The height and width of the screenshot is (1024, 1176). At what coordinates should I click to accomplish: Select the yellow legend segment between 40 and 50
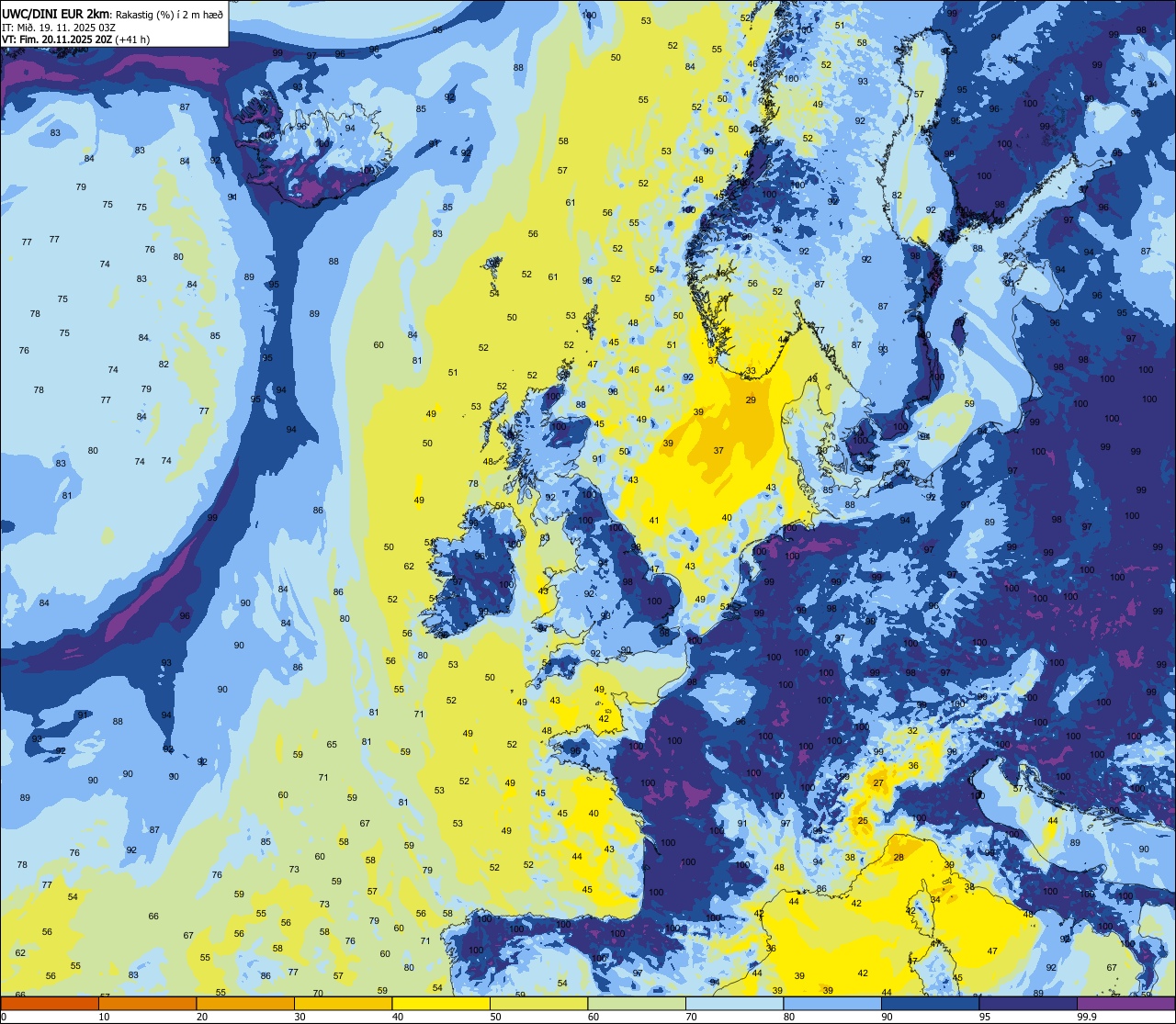click(441, 1003)
